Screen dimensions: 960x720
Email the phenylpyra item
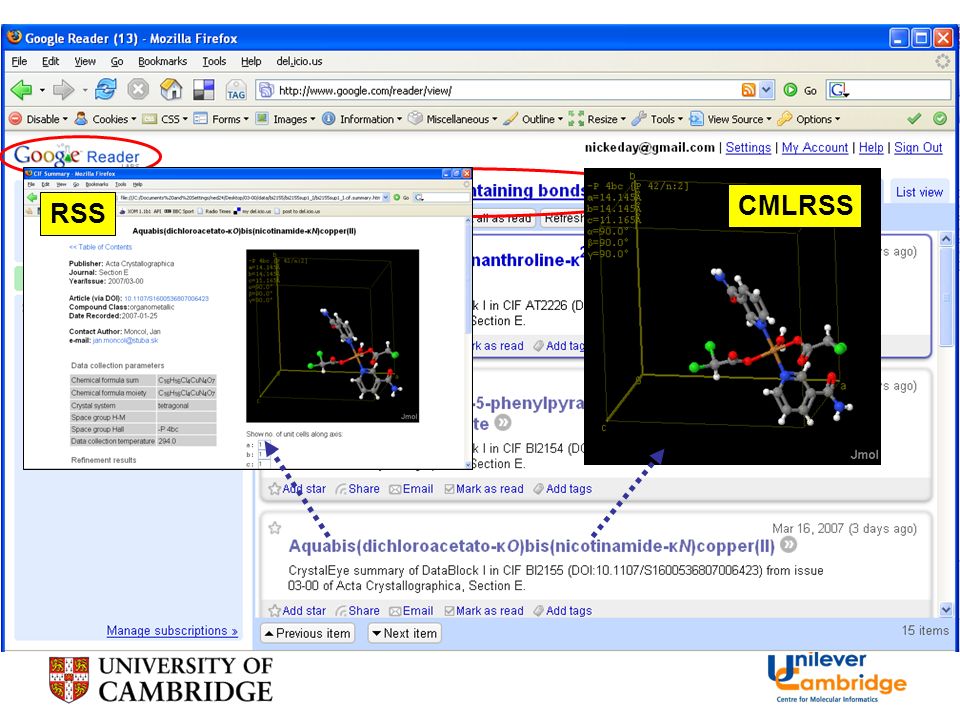coord(411,489)
